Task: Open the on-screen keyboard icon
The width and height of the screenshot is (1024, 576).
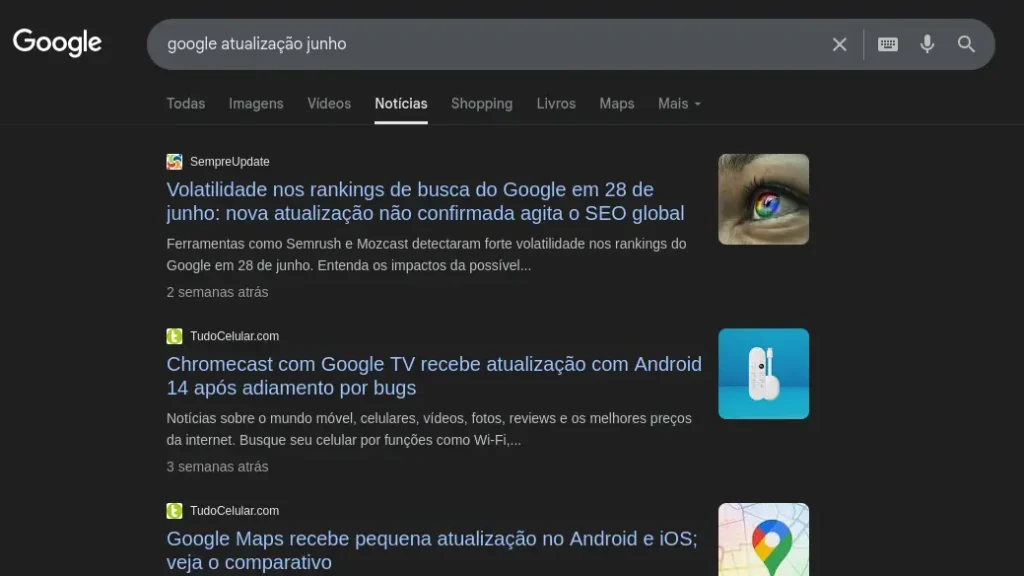Action: pyautogui.click(x=886, y=44)
